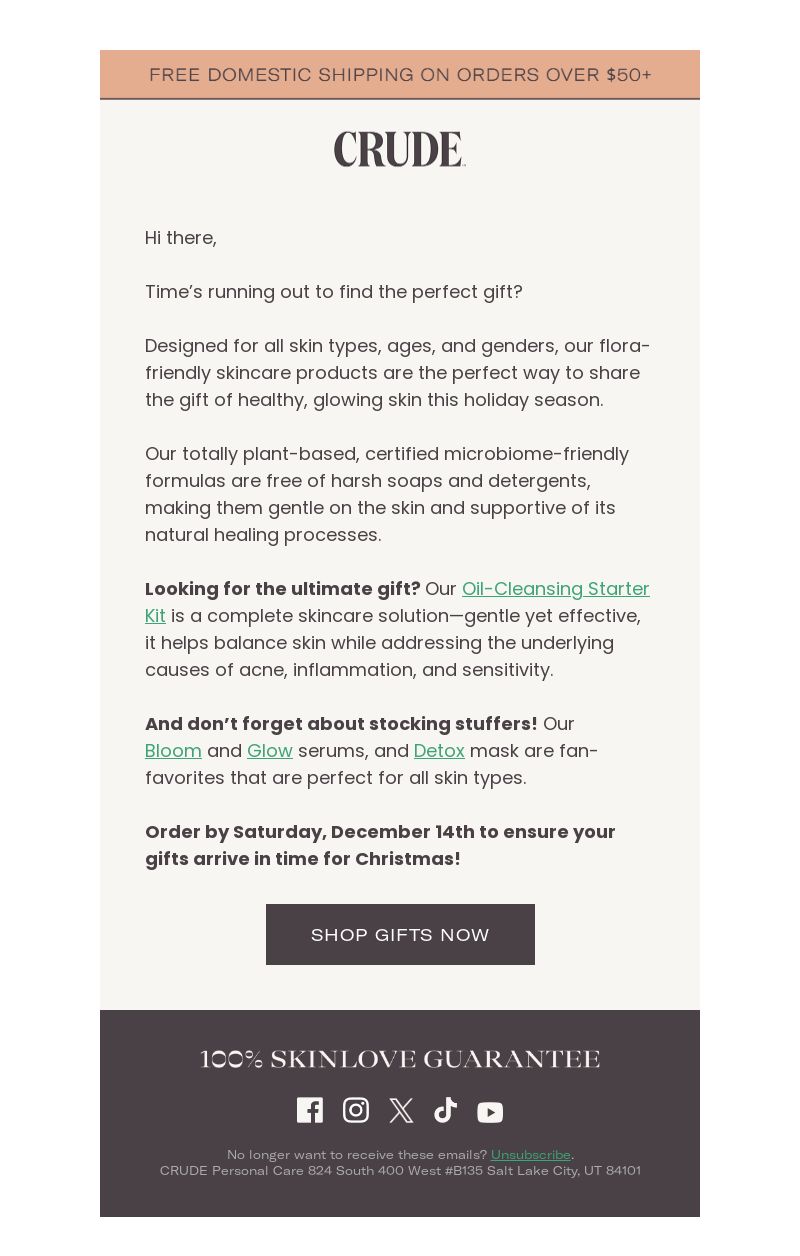800x1256 pixels.
Task: Follow the Glow serum link
Action: 270,751
